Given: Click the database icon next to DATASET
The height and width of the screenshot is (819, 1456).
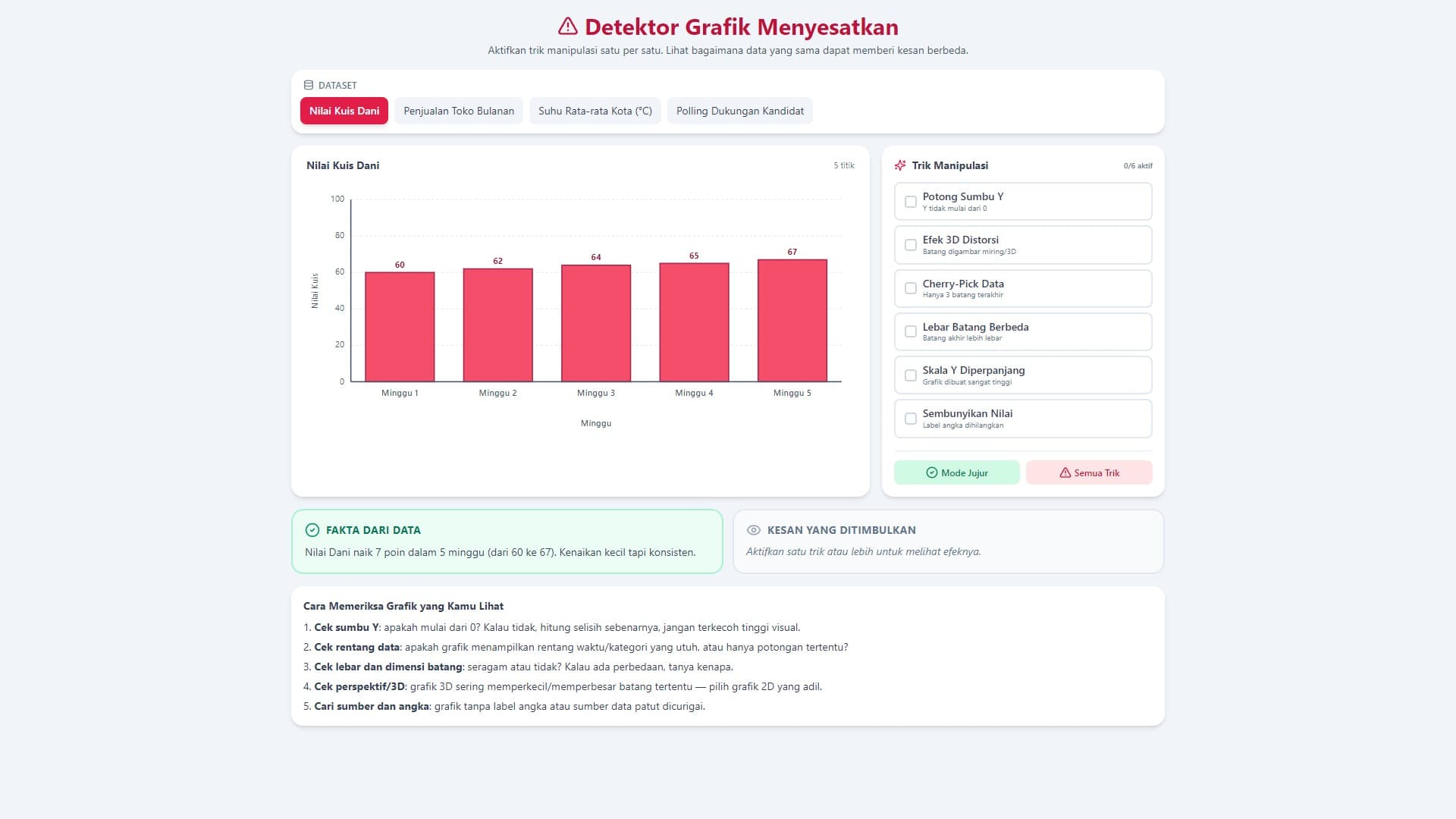Looking at the screenshot, I should tap(309, 85).
